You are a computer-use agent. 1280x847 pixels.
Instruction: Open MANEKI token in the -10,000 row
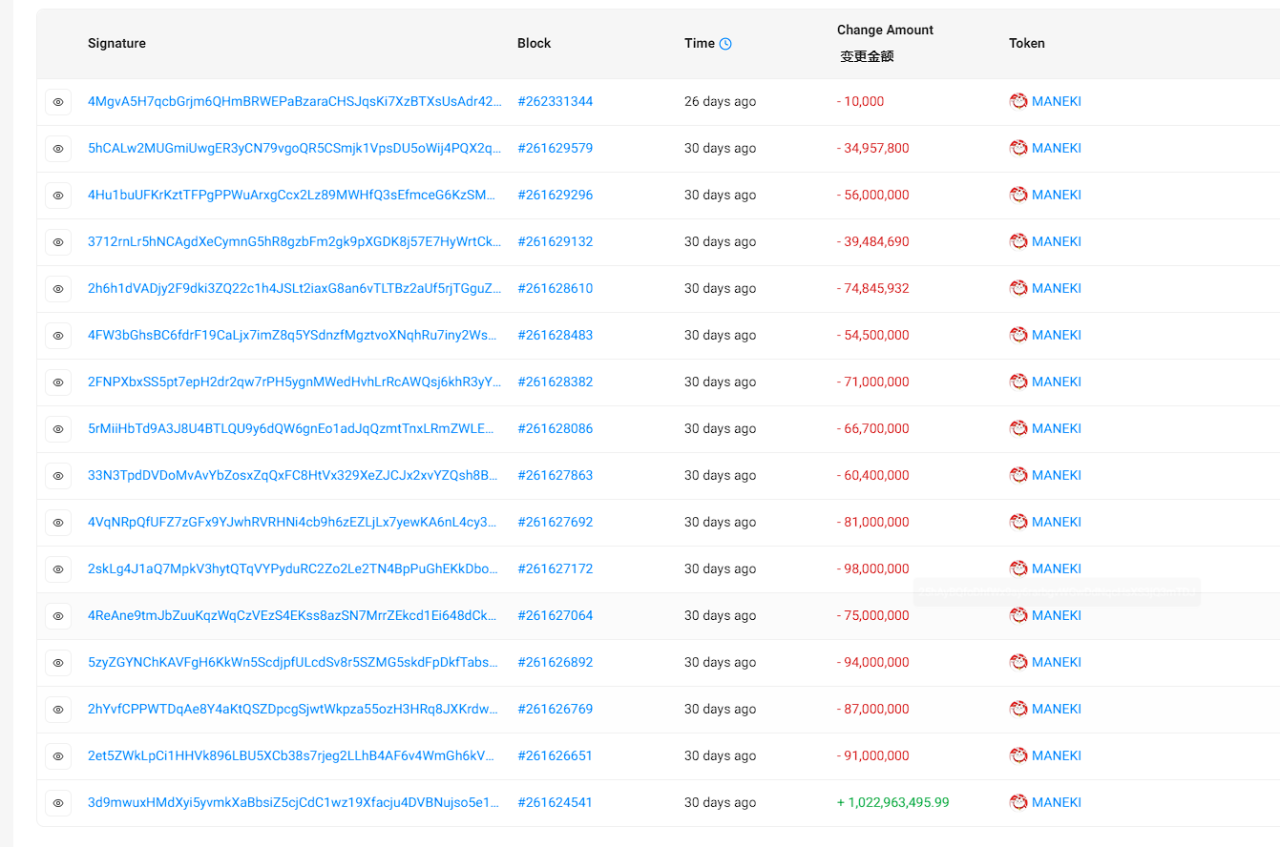pos(1056,101)
